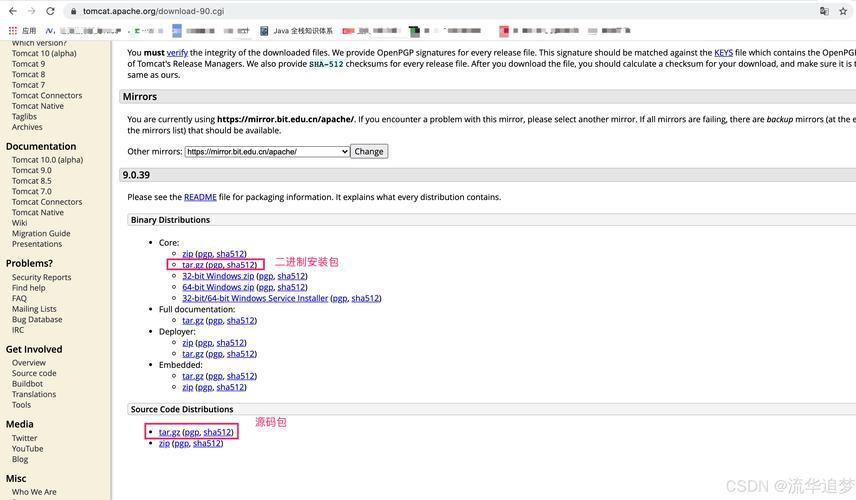Open the IRC sidebar link

pos(18,330)
